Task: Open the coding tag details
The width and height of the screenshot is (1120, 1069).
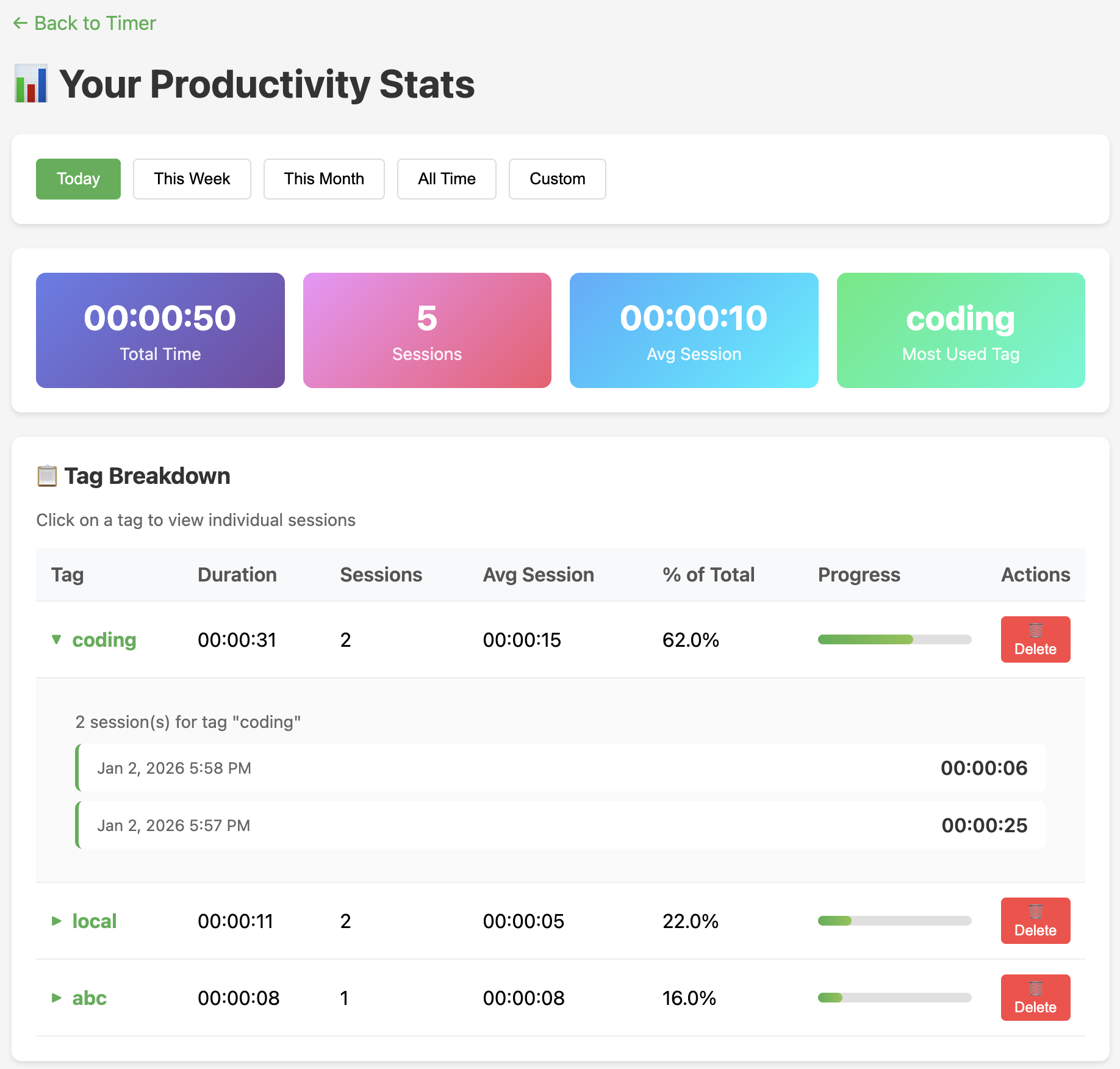Action: (104, 639)
